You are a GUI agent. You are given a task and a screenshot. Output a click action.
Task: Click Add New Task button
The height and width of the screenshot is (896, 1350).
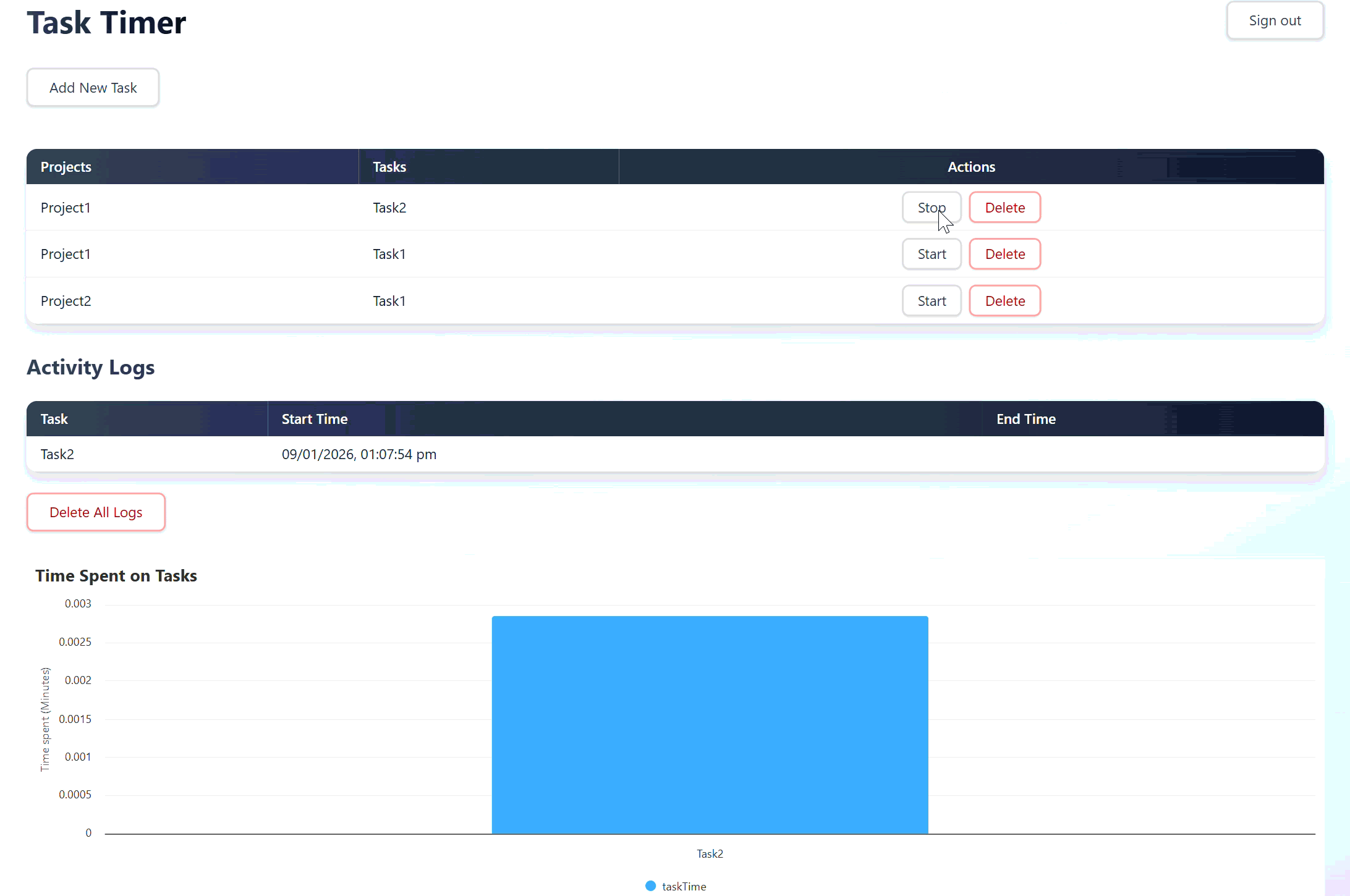tap(93, 88)
